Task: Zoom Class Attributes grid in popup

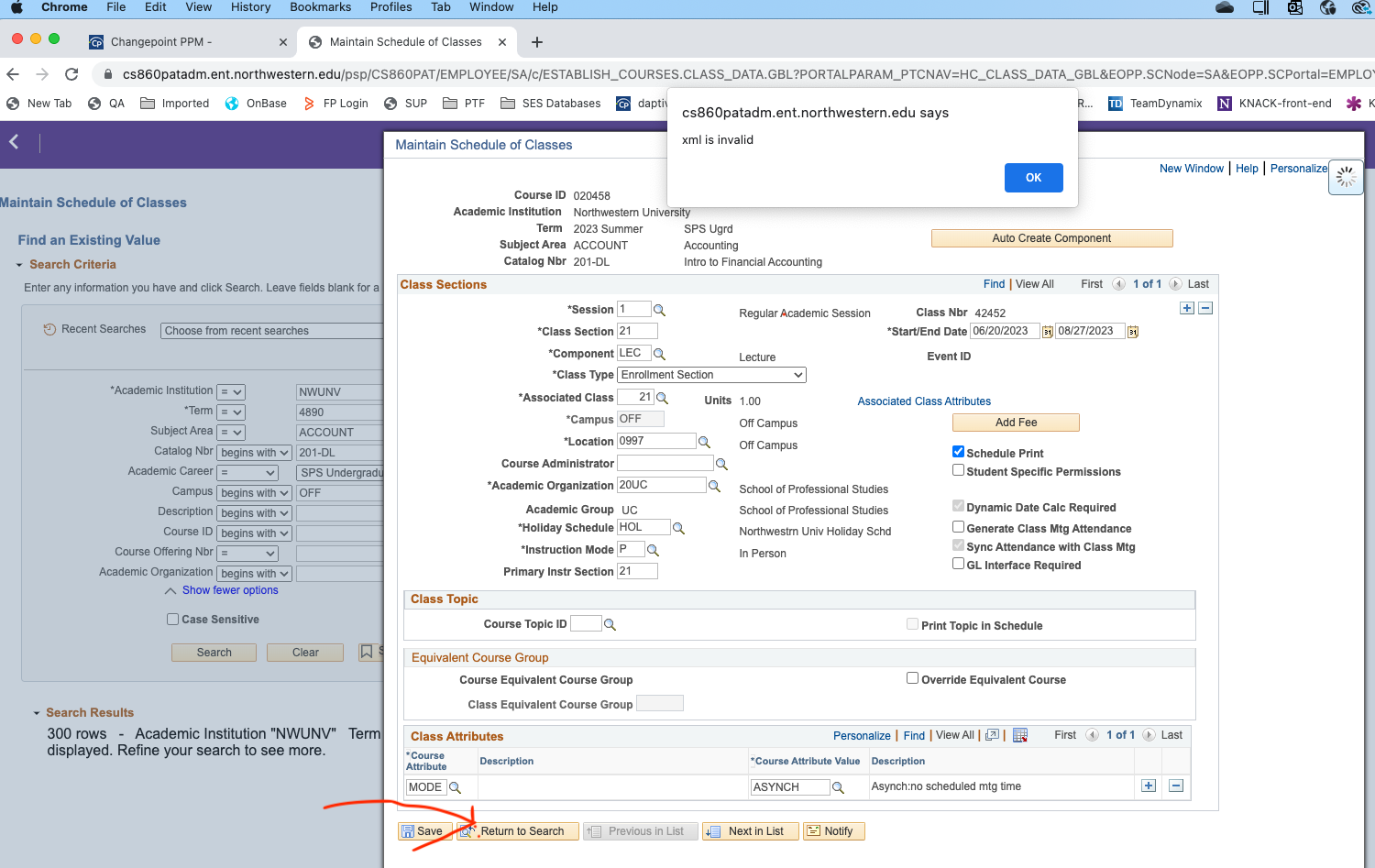Action: click(x=992, y=735)
